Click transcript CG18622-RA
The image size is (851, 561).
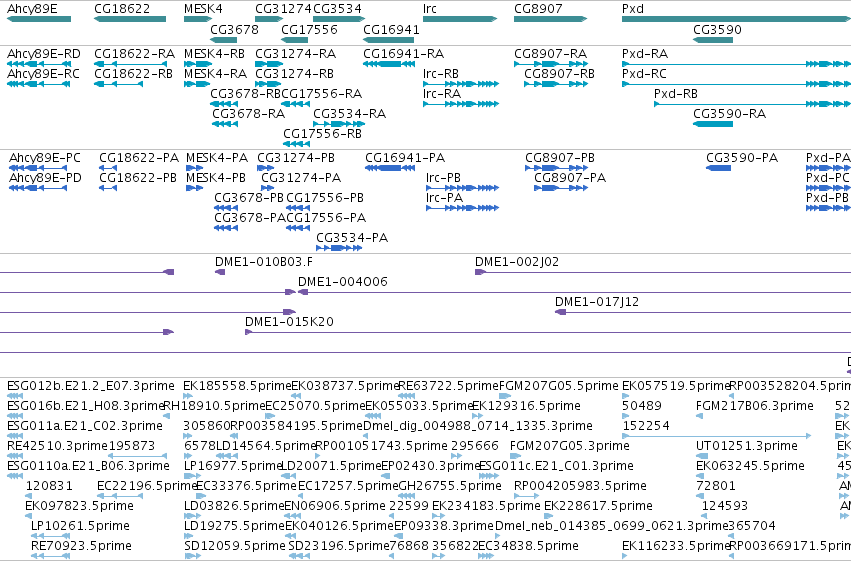[x=135, y=54]
